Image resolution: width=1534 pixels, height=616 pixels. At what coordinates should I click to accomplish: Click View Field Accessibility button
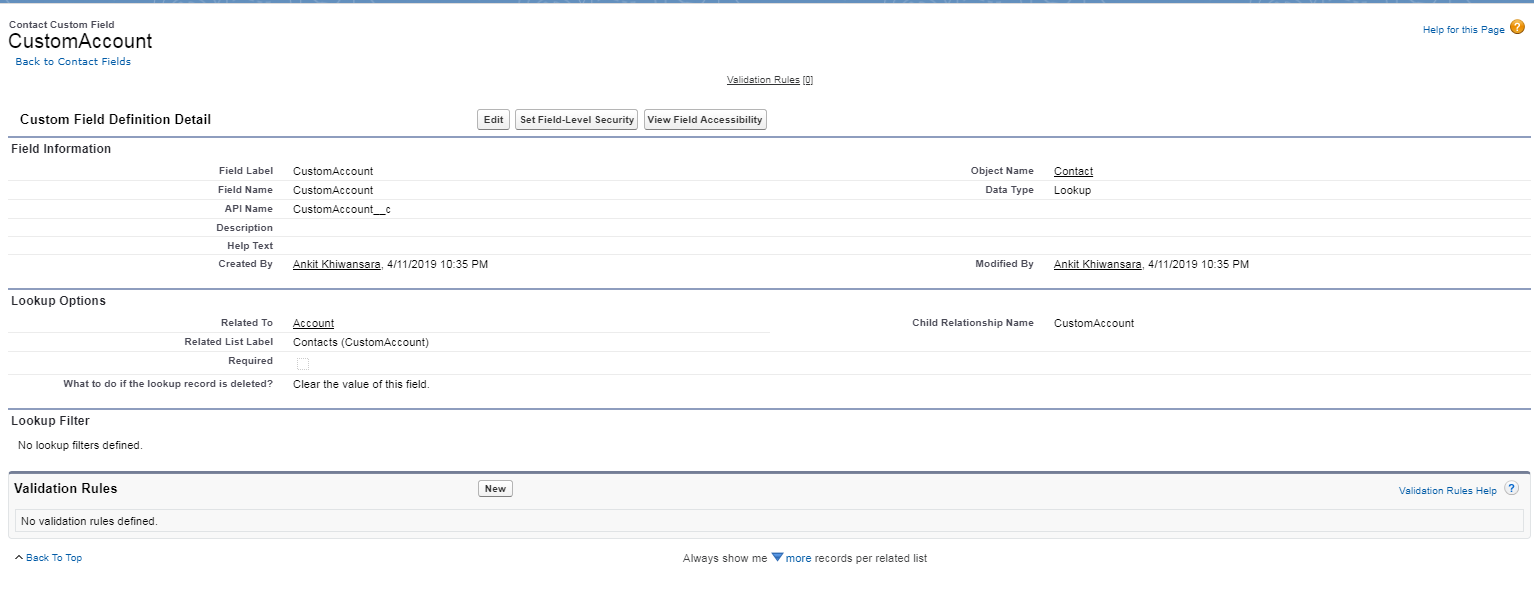coord(704,119)
